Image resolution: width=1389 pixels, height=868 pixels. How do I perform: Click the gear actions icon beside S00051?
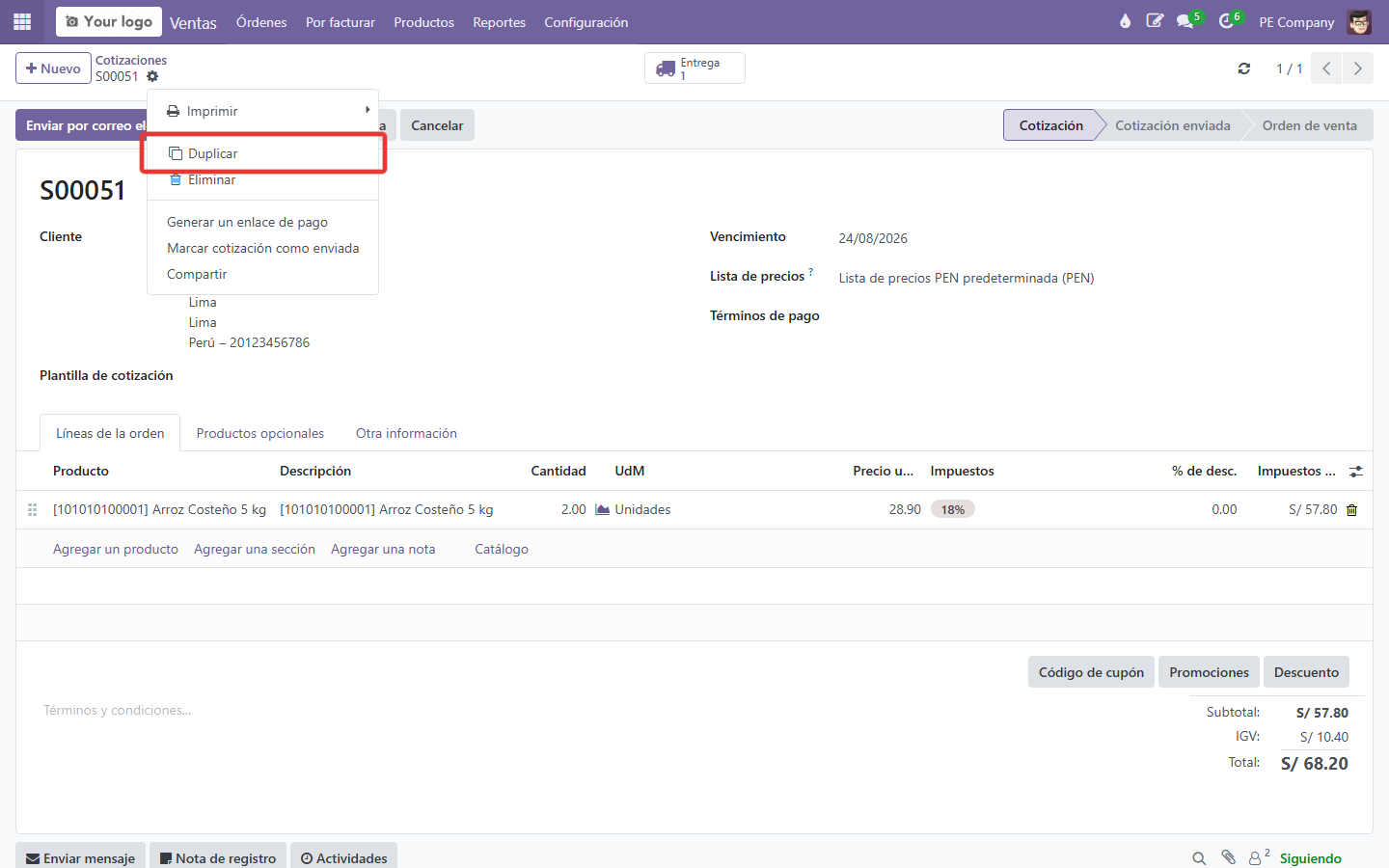point(152,76)
